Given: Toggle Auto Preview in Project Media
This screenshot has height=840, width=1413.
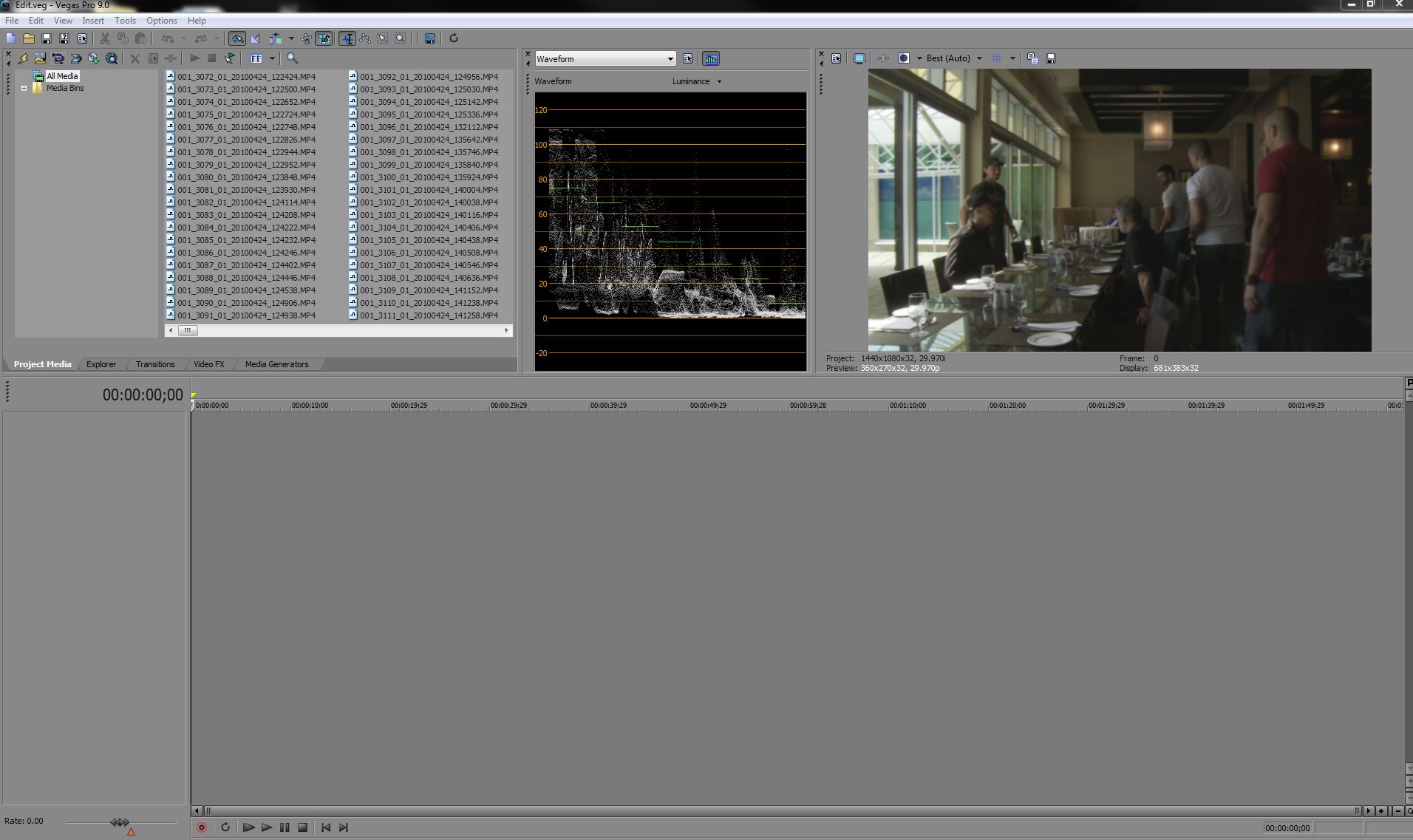Looking at the screenshot, I should coord(230,58).
